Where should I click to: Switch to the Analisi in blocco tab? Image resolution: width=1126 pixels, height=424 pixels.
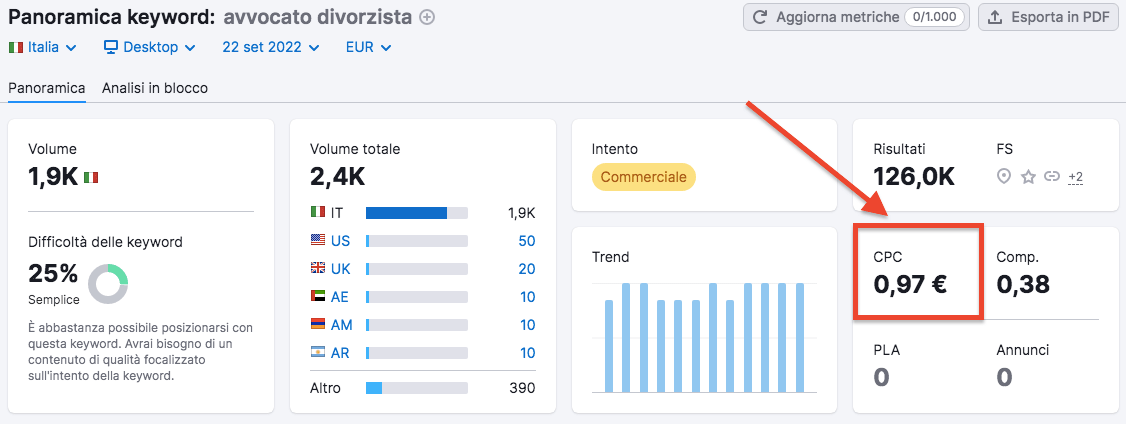click(155, 88)
